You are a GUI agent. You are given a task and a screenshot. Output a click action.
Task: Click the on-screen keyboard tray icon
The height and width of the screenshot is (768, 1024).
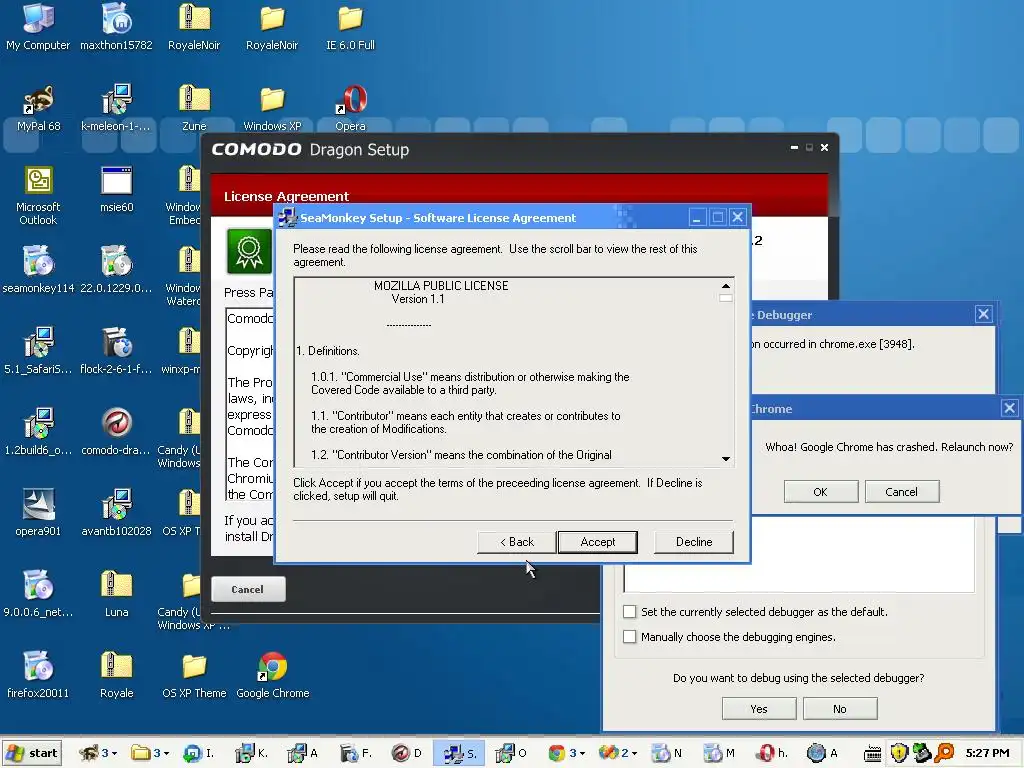tap(872, 754)
